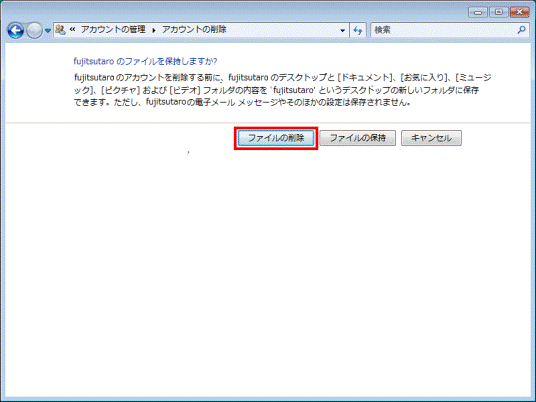
Task: Choose the ファイルの保持 button
Action: click(x=358, y=138)
